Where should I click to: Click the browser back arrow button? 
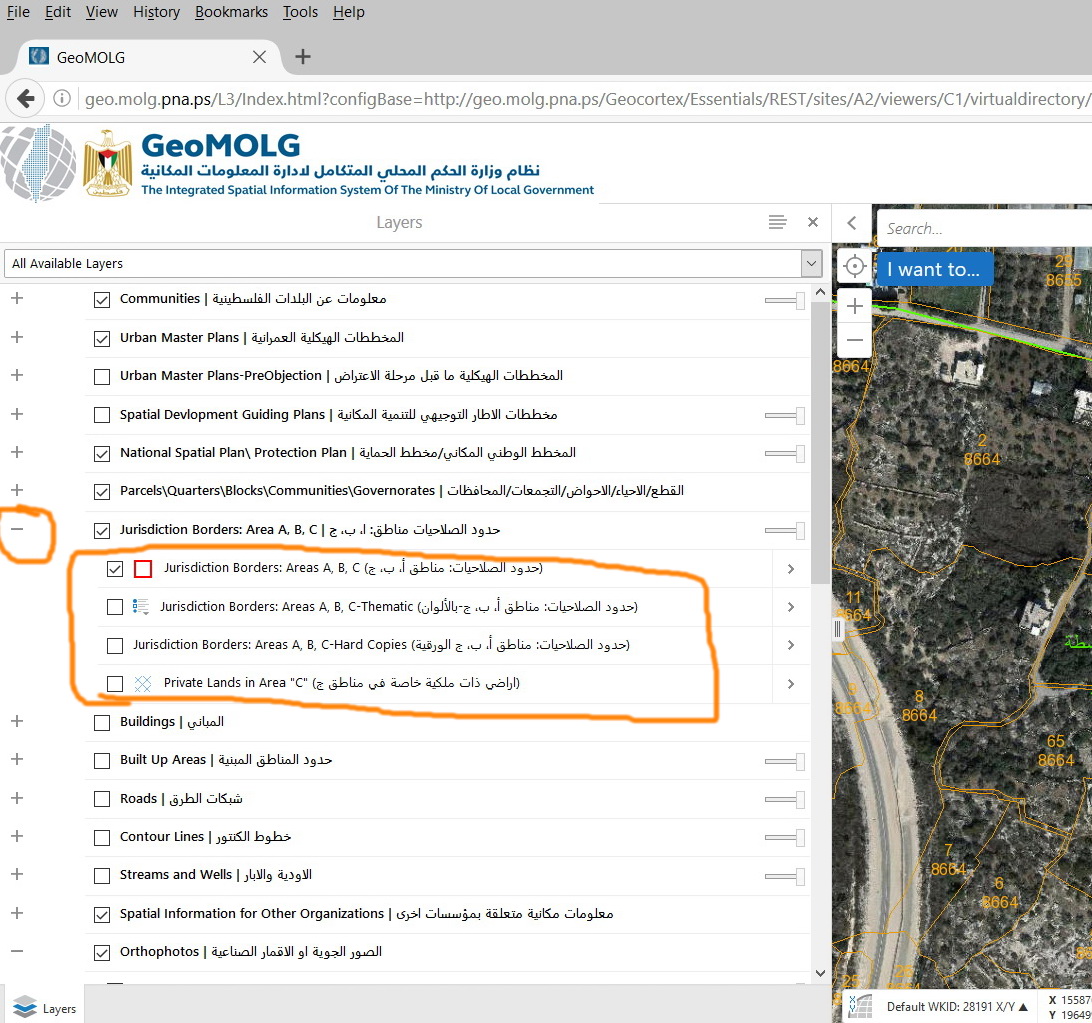coord(26,99)
